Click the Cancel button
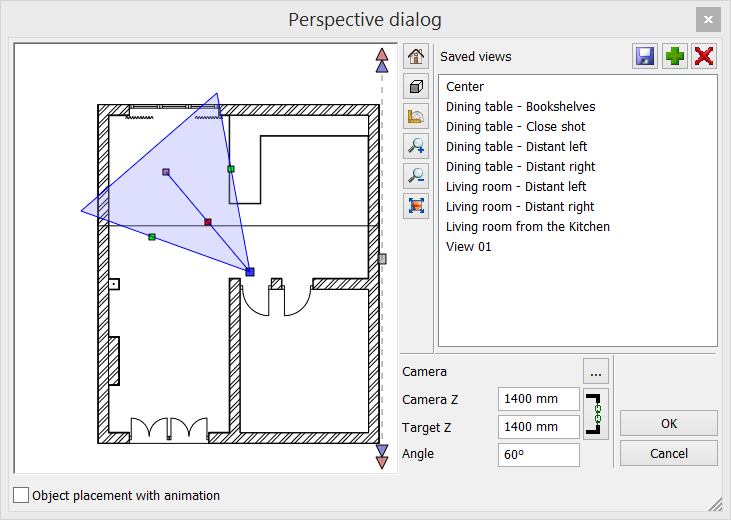Image resolution: width=731 pixels, height=520 pixels. 668,453
